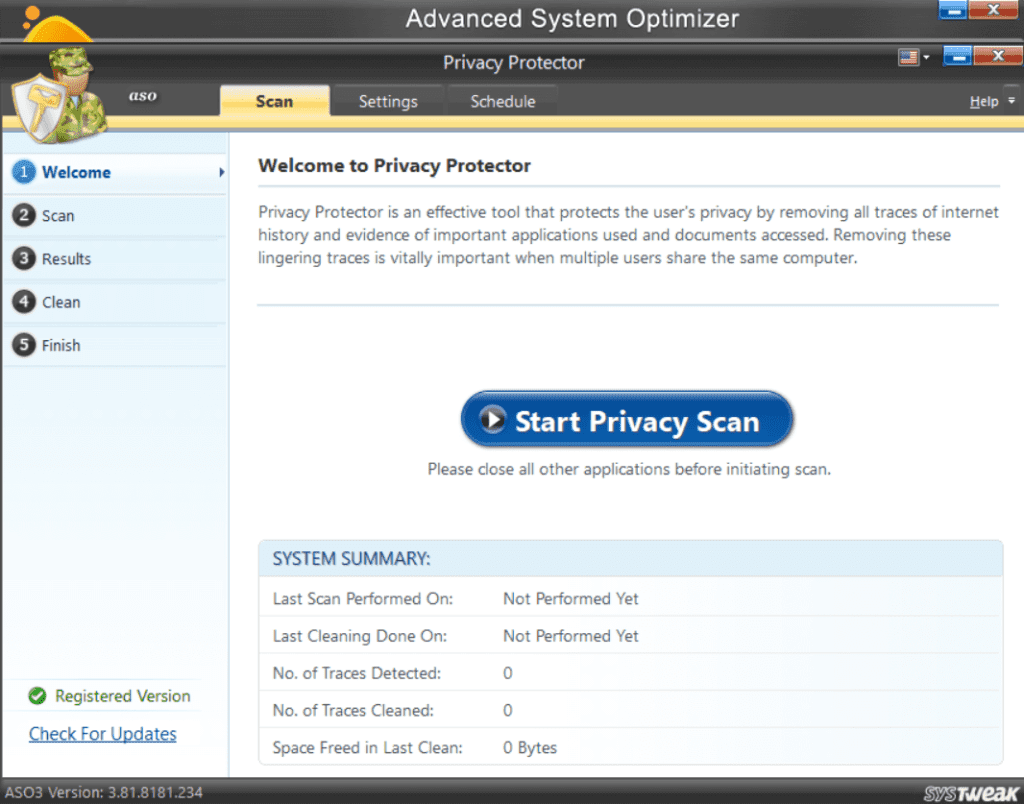
Task: Switch to the Settings tab
Action: click(388, 101)
